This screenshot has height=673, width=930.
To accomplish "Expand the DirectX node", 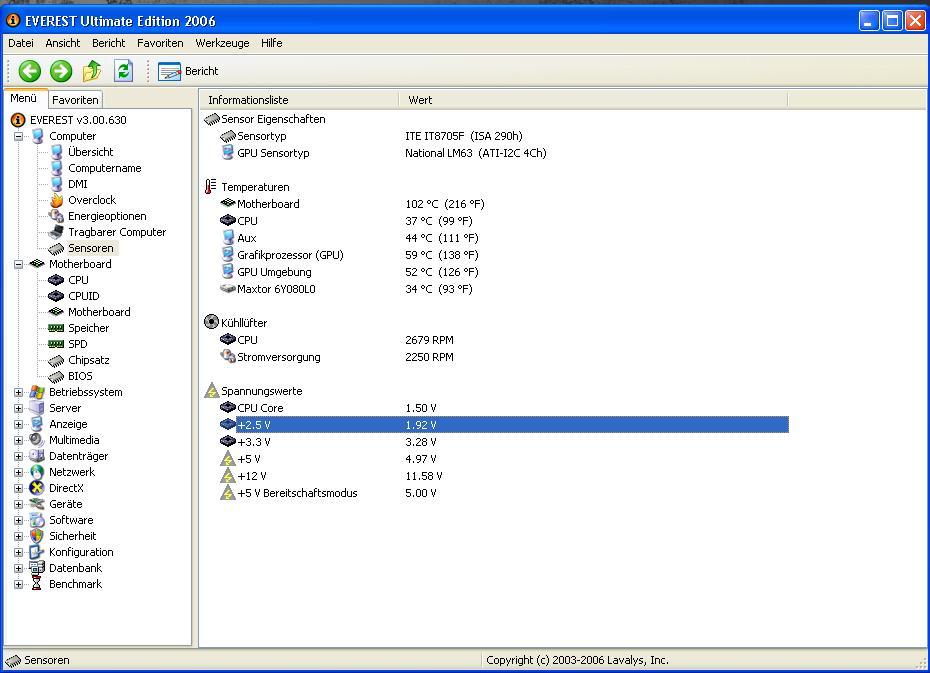I will point(18,489).
